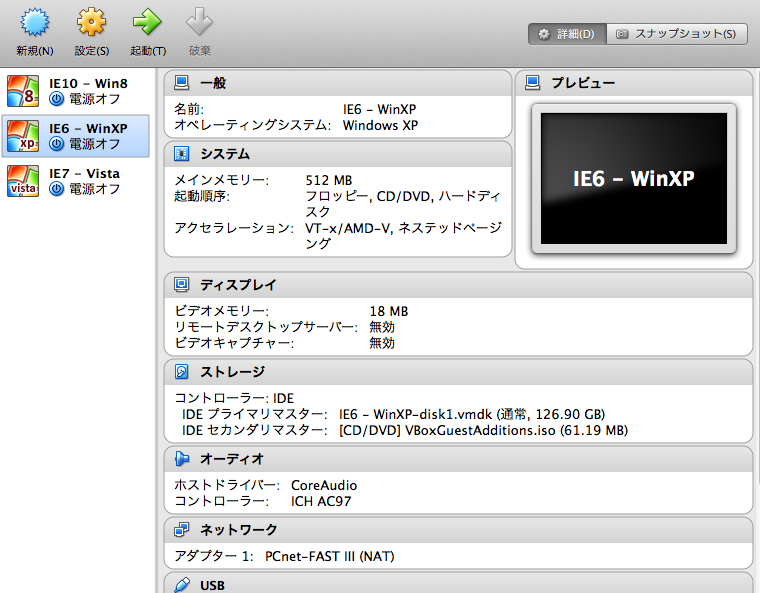Click the ディスプレイ section screen icon
The image size is (760, 593).
(182, 285)
